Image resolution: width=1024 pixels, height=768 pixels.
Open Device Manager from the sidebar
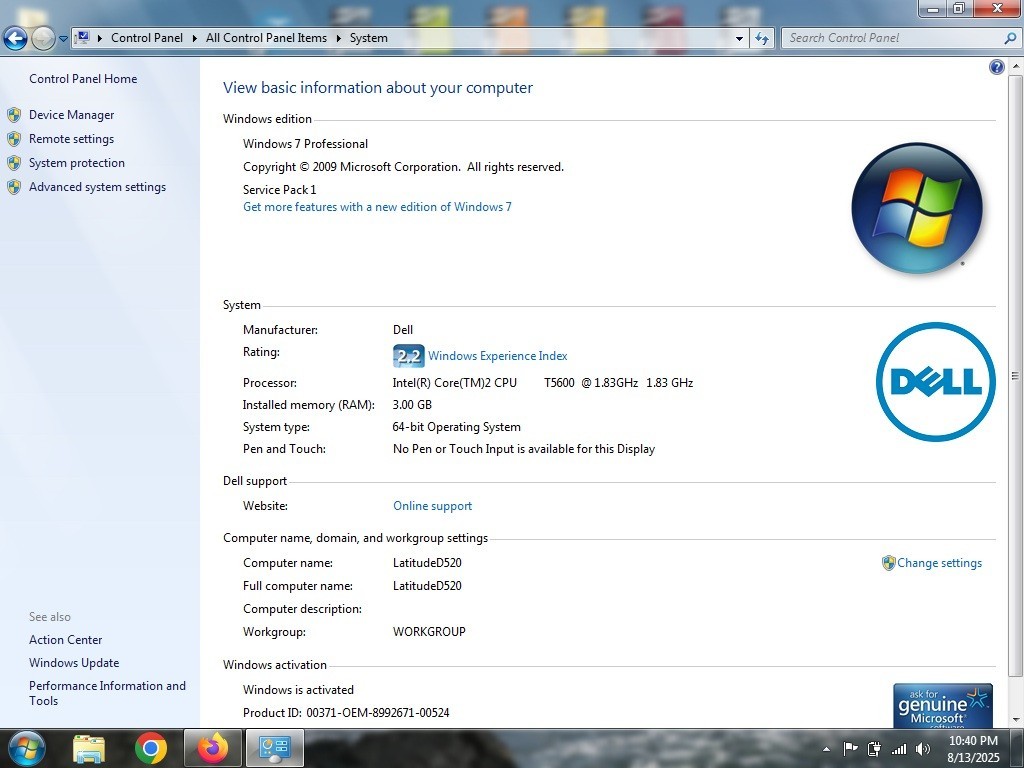click(71, 114)
